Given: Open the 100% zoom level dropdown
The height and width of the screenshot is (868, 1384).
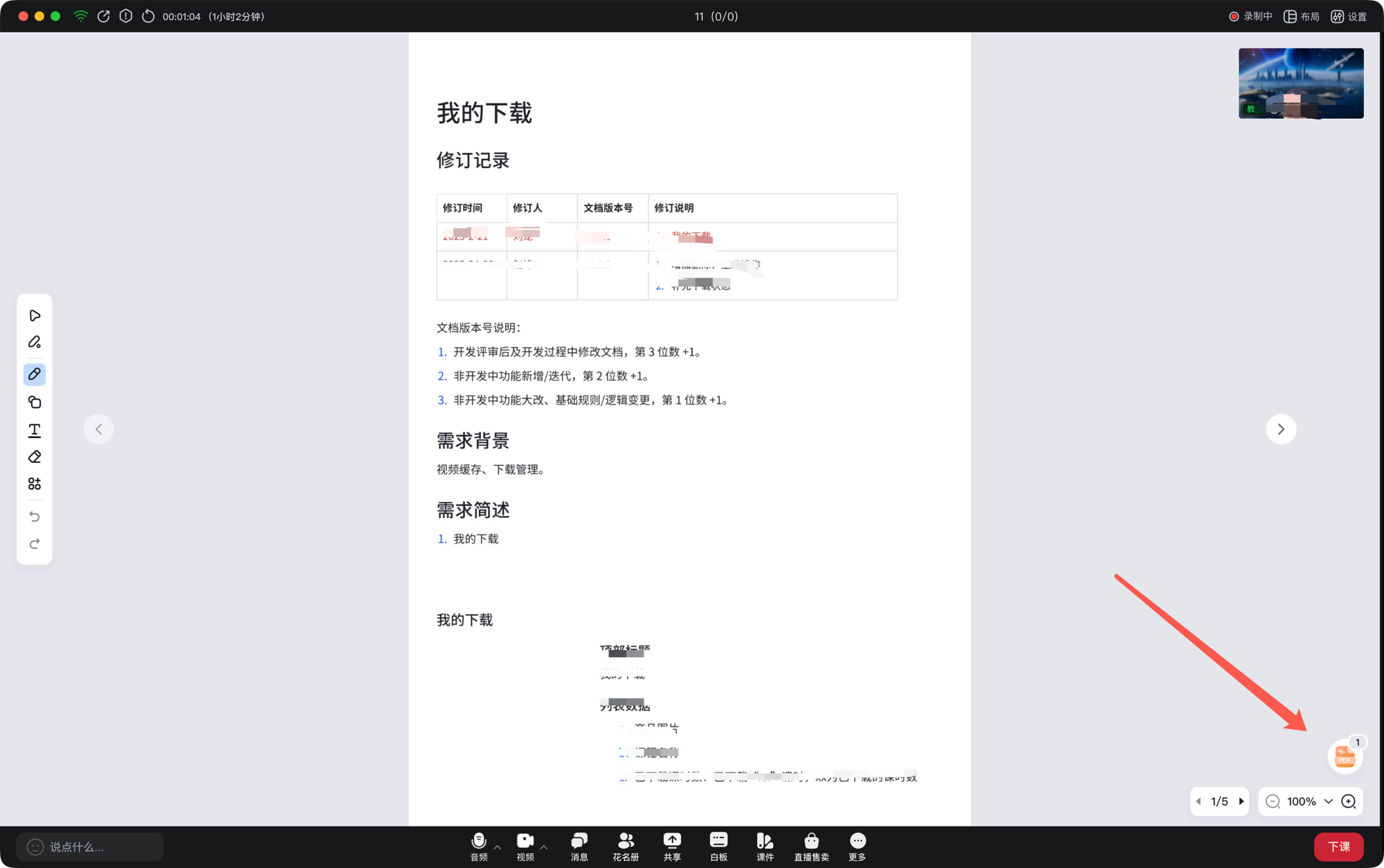Looking at the screenshot, I should pyautogui.click(x=1309, y=802).
